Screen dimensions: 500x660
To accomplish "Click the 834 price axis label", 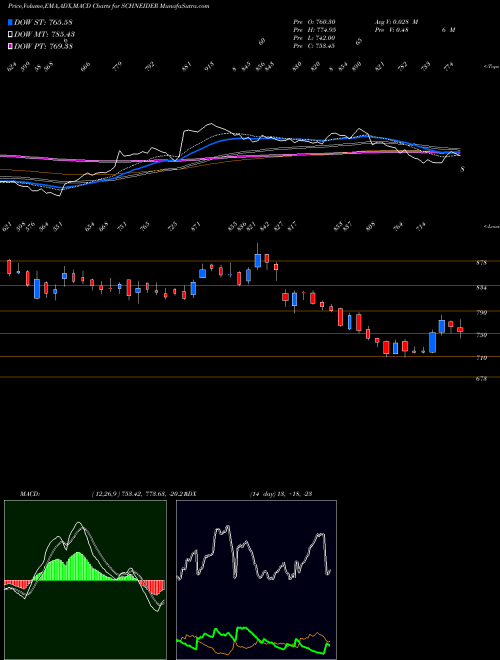I will point(481,288).
